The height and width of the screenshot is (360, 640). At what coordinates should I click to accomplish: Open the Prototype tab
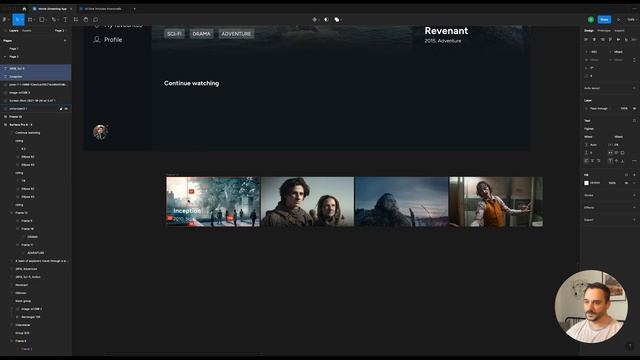(x=604, y=31)
